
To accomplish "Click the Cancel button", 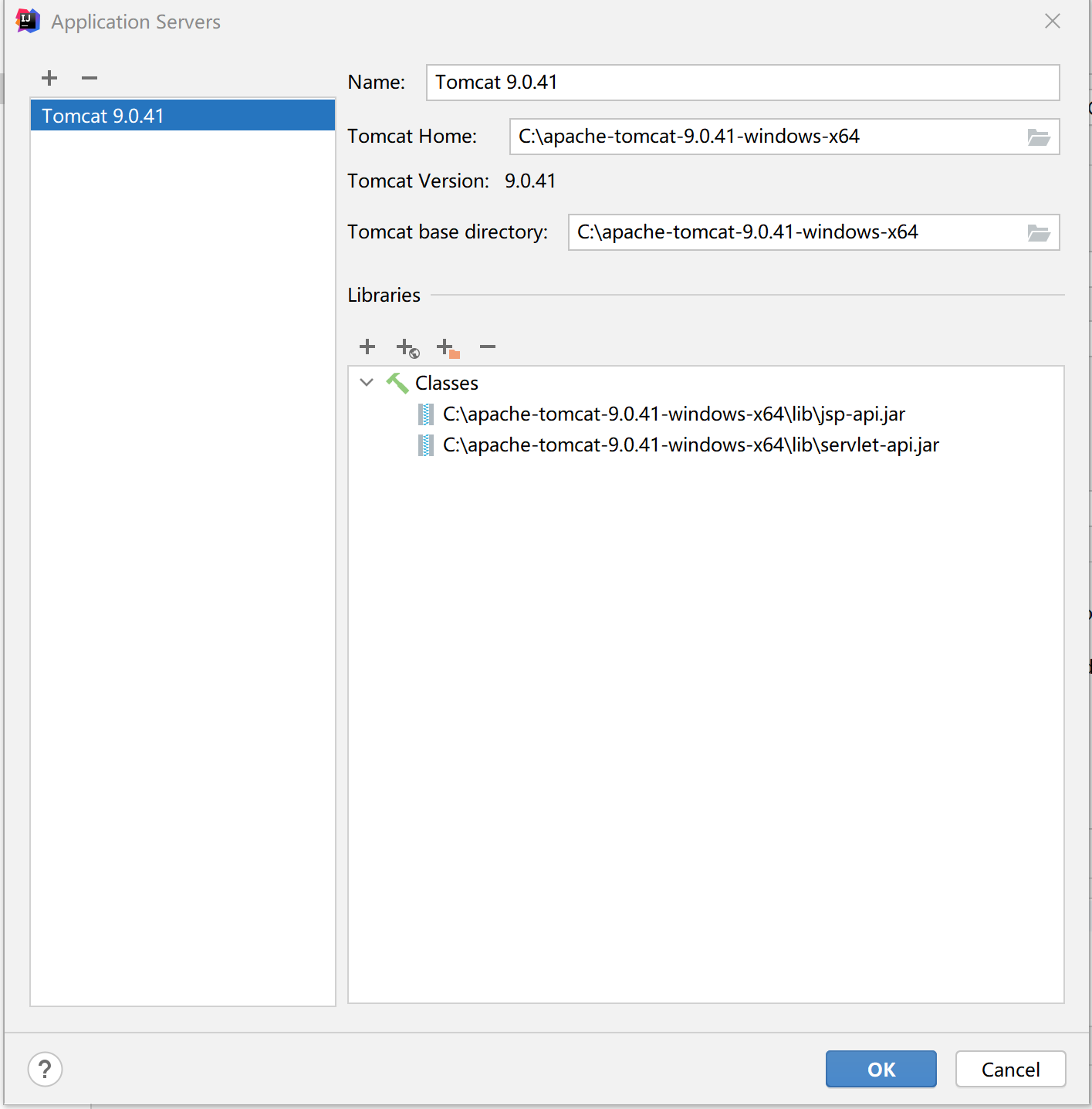I will pyautogui.click(x=1011, y=1069).
